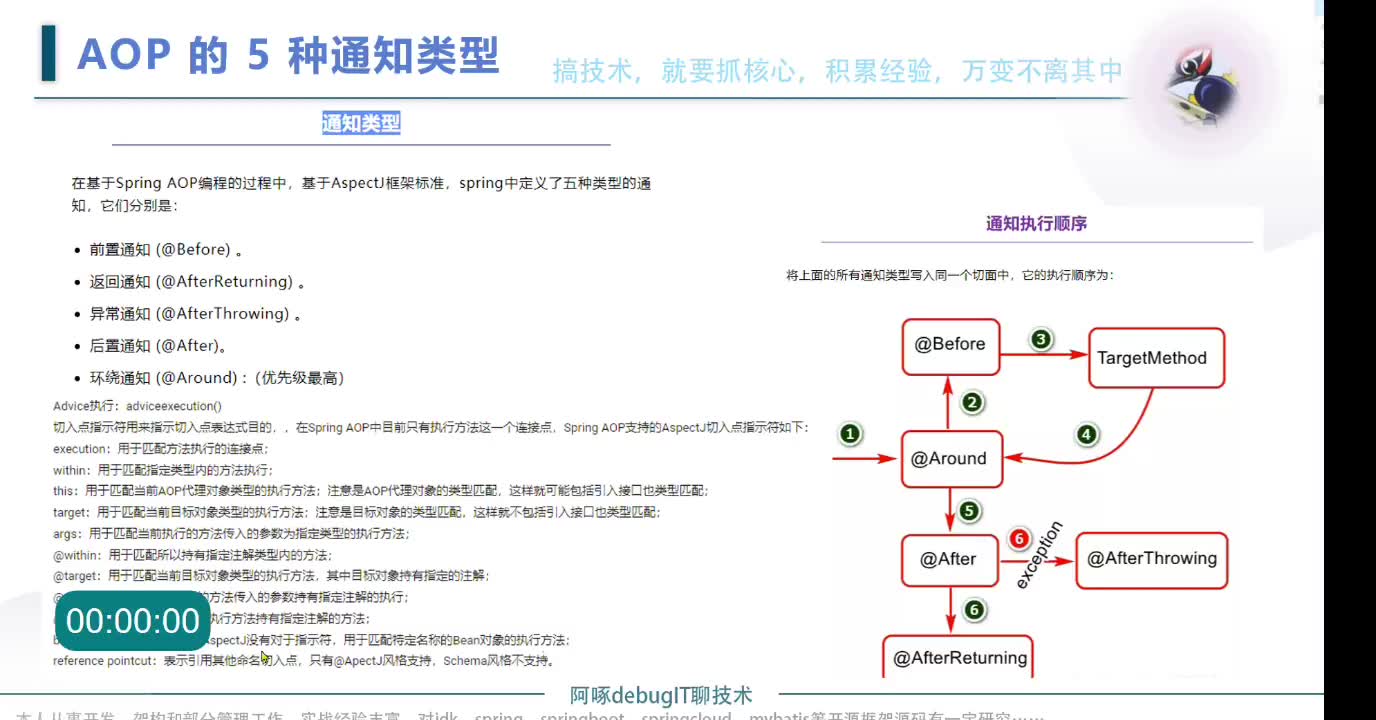1376x720 pixels.
Task: Click the line "@within: 用于匹配所以持有指定注解类型内的方法"
Action: 191,555
